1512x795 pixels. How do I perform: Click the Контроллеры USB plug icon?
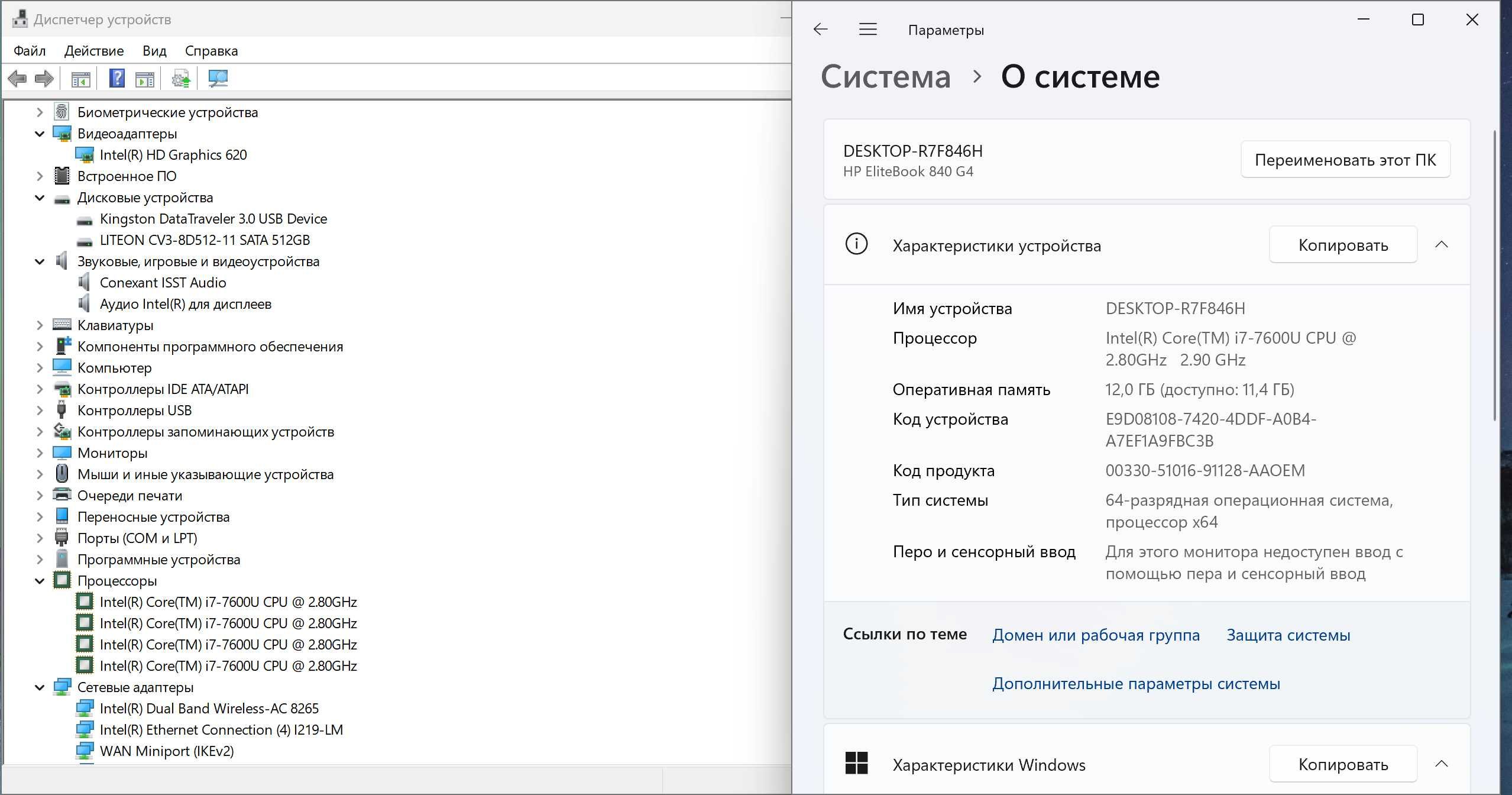[x=61, y=409]
